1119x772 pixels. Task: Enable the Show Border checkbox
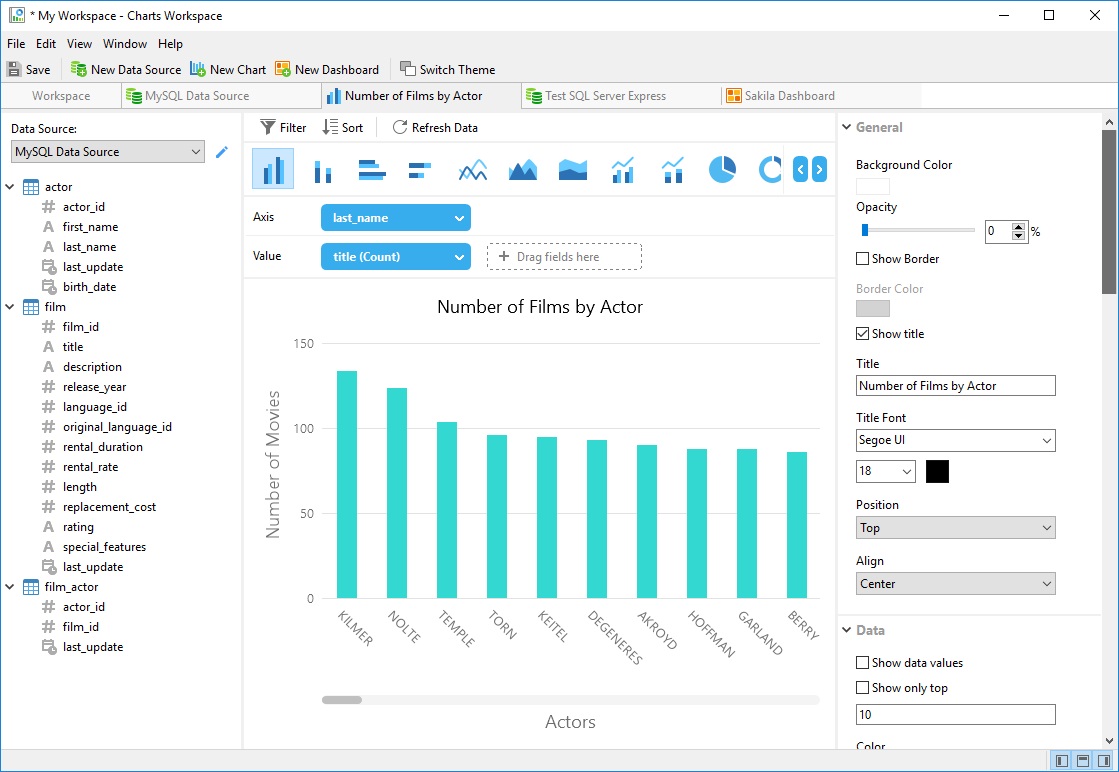(863, 259)
